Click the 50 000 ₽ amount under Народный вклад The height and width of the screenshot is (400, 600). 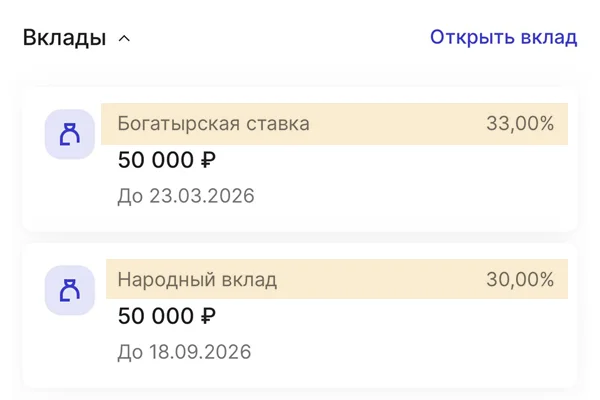pos(166,316)
